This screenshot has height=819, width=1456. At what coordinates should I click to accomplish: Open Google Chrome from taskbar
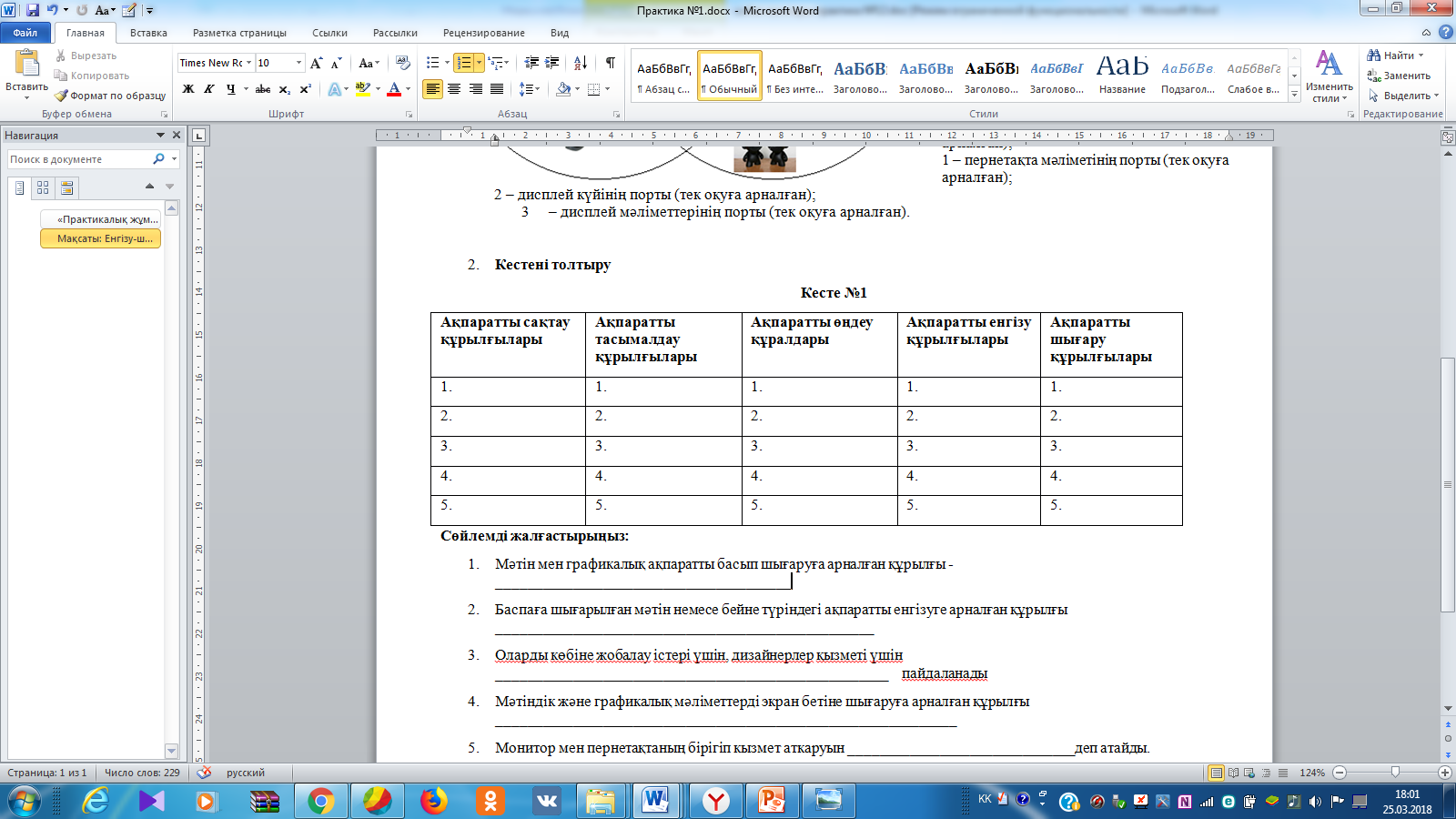pos(320,801)
